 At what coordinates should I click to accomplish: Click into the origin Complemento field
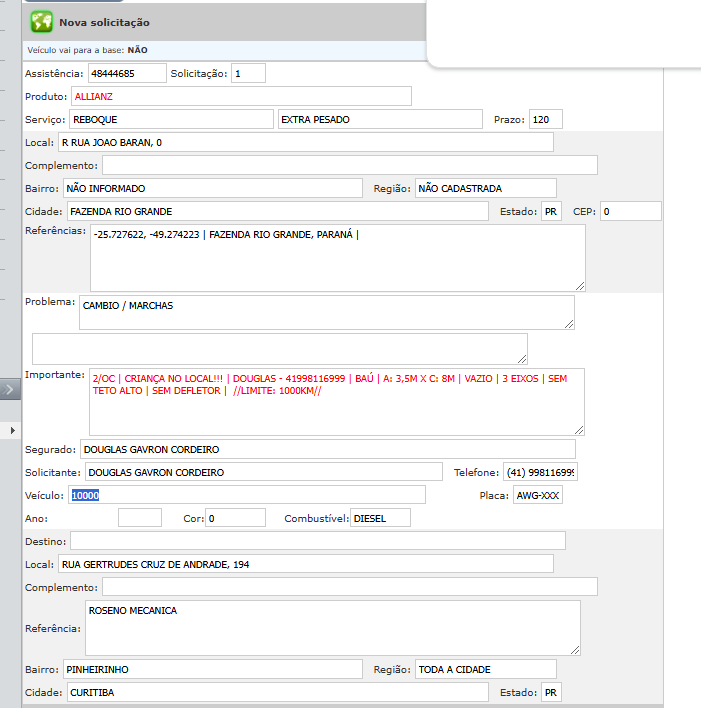(x=349, y=165)
